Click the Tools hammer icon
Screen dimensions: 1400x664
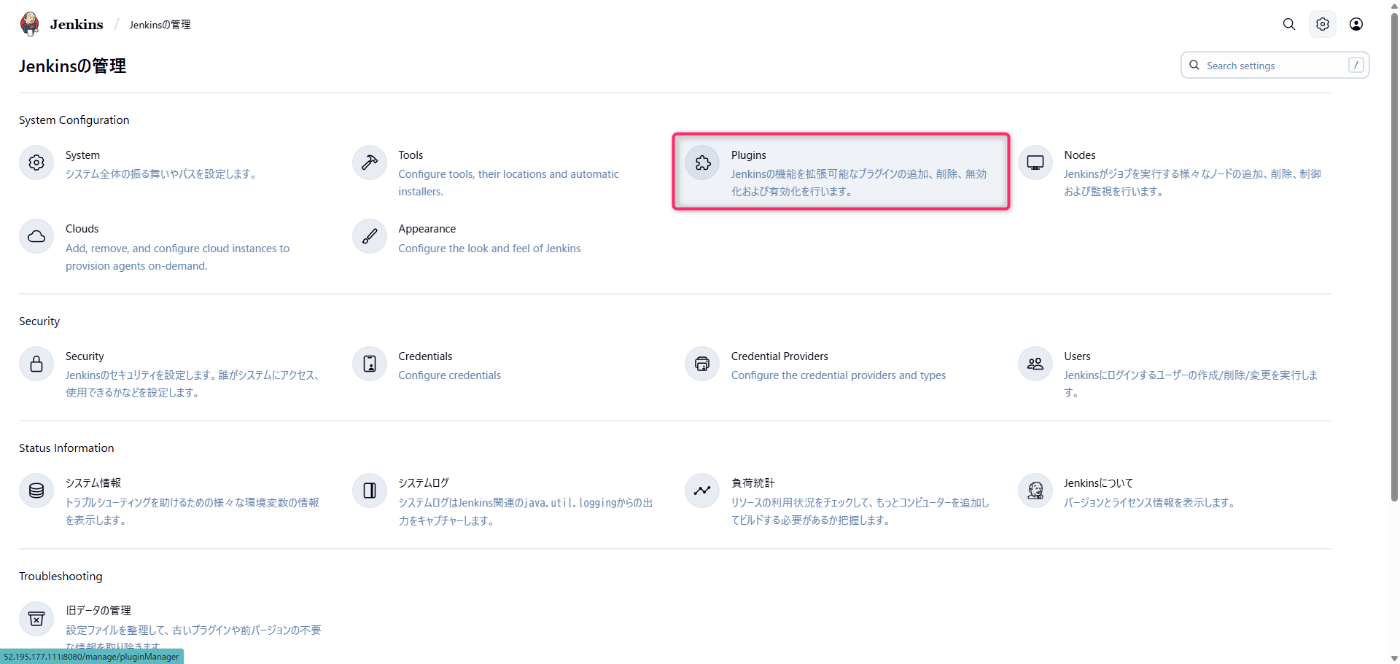[x=369, y=163]
